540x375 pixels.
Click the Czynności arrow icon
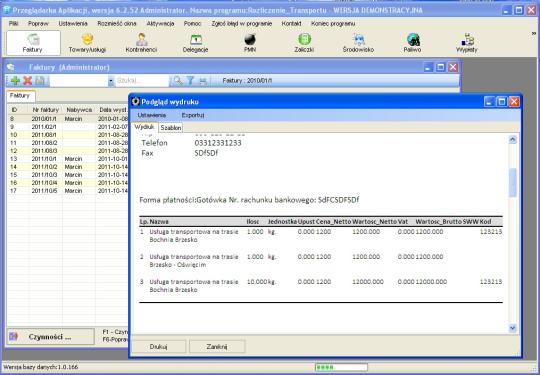13,336
